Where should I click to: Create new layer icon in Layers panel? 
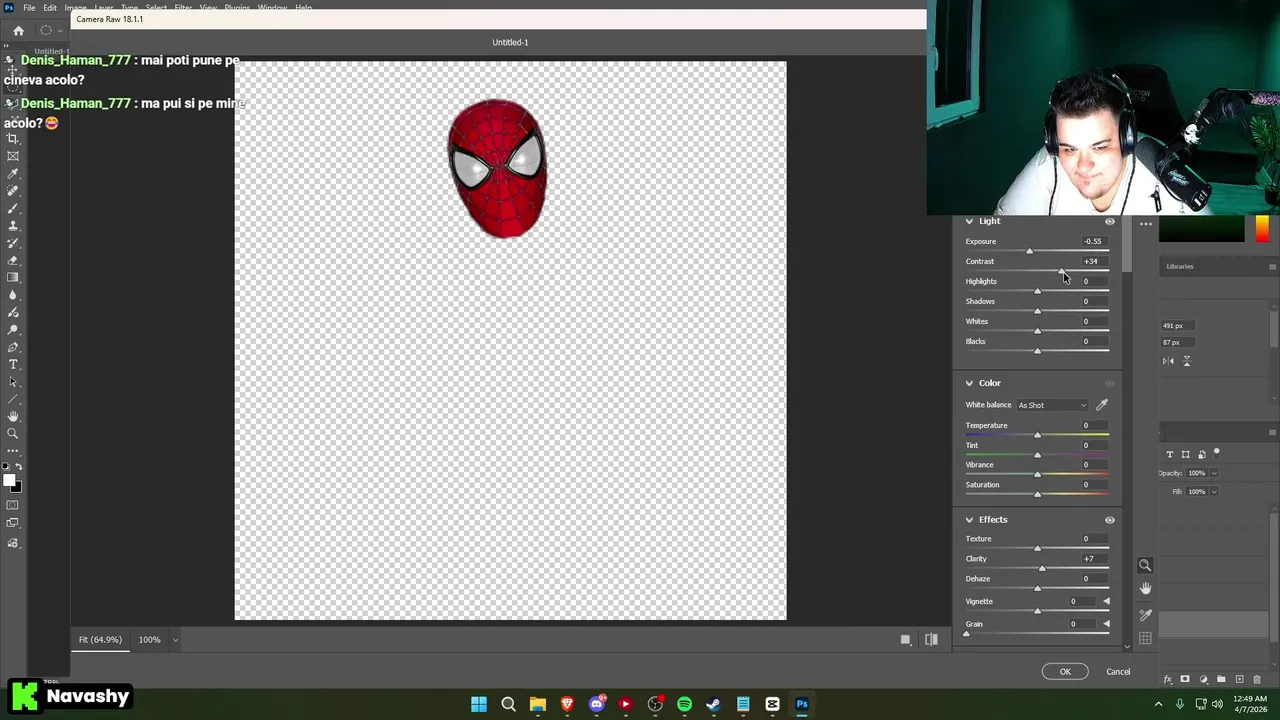(1239, 679)
